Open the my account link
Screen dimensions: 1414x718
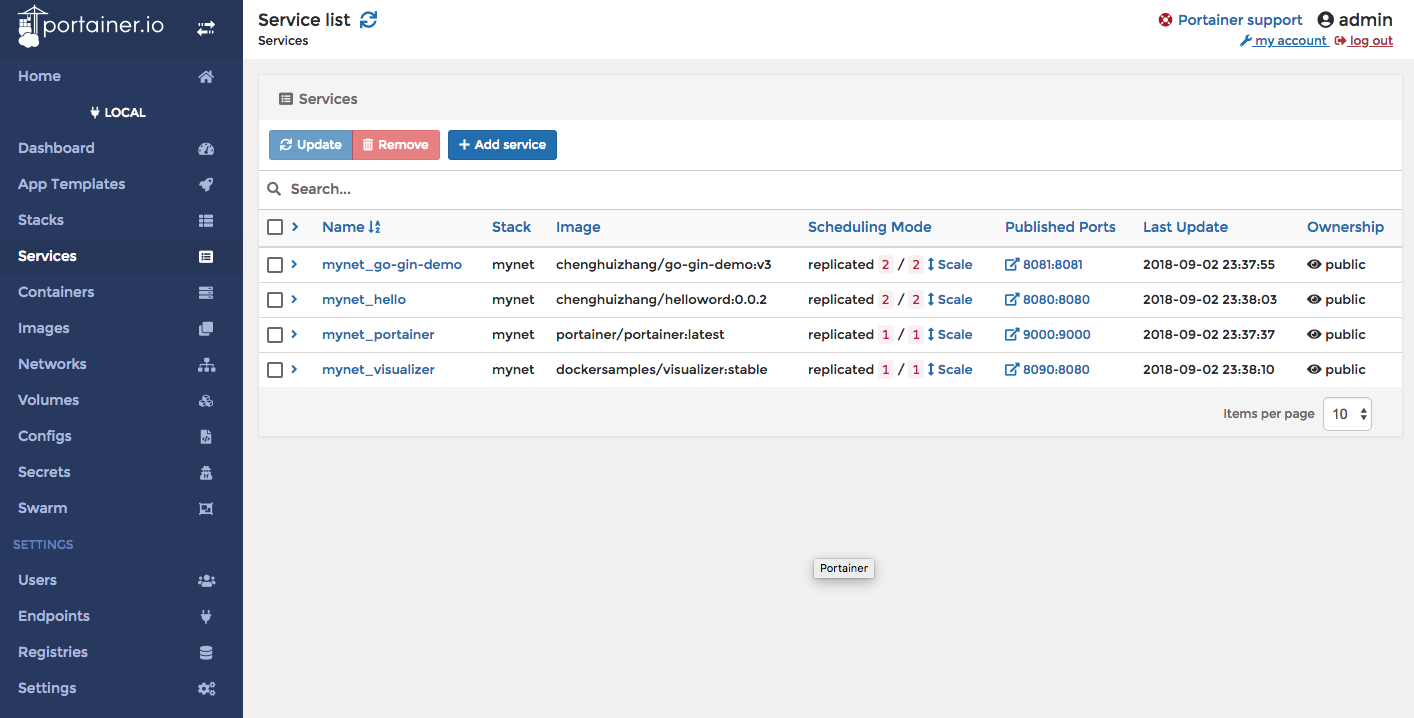(1284, 41)
